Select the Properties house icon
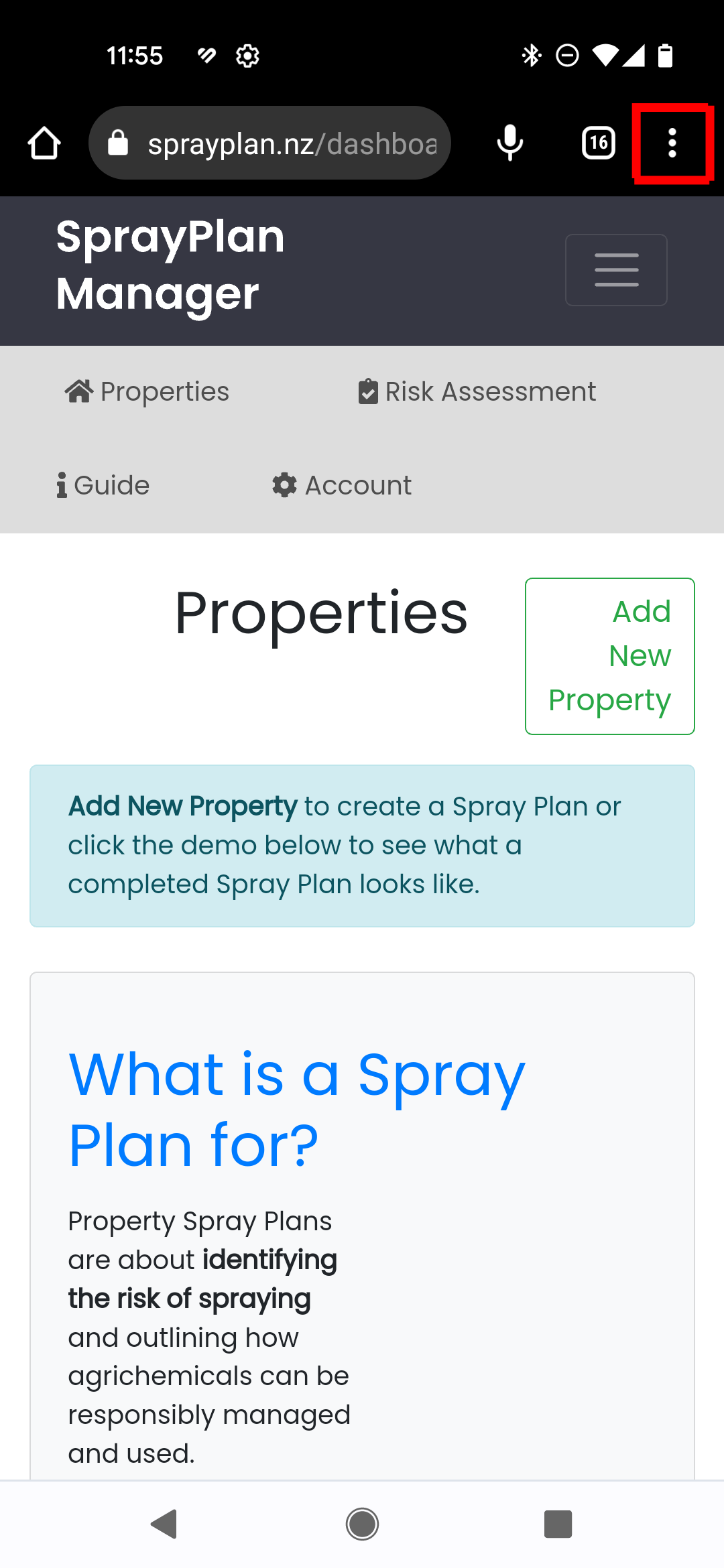The image size is (724, 1568). pos(80,391)
